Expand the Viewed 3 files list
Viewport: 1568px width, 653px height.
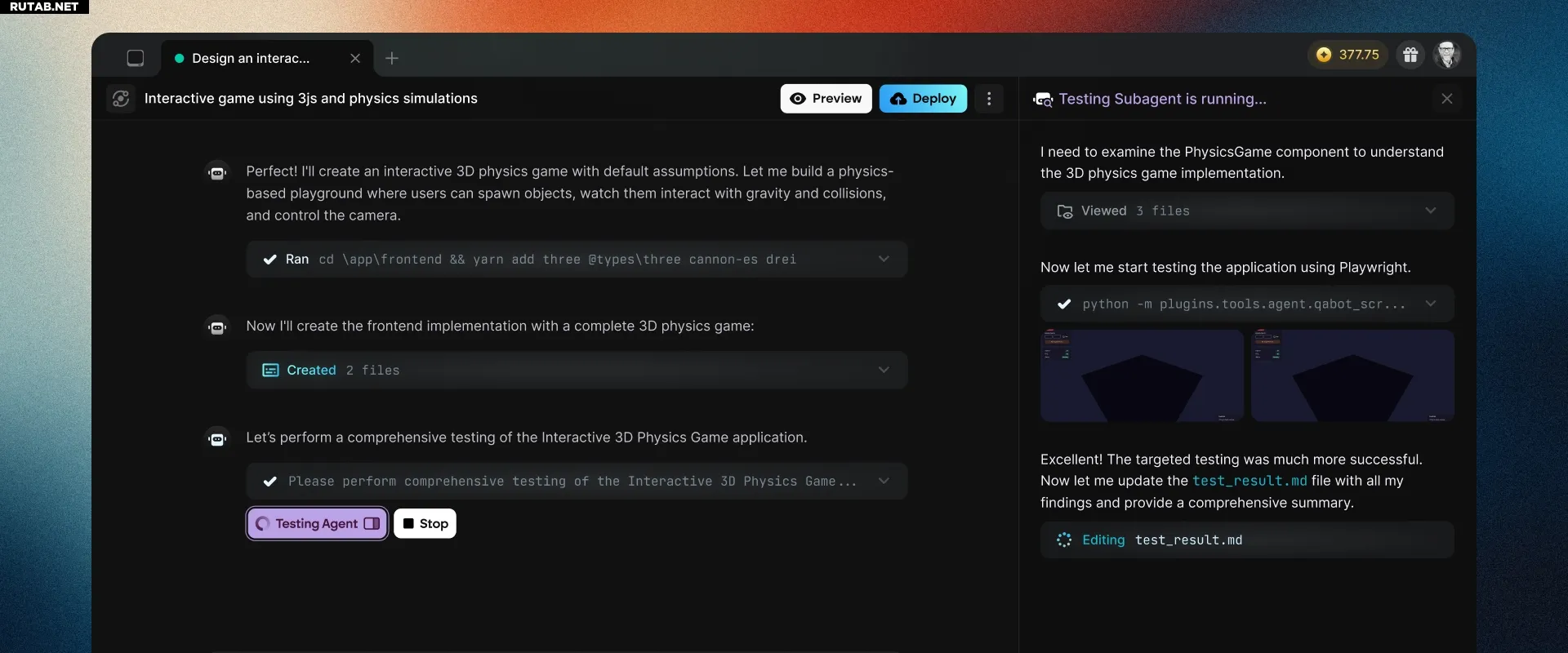(1430, 211)
